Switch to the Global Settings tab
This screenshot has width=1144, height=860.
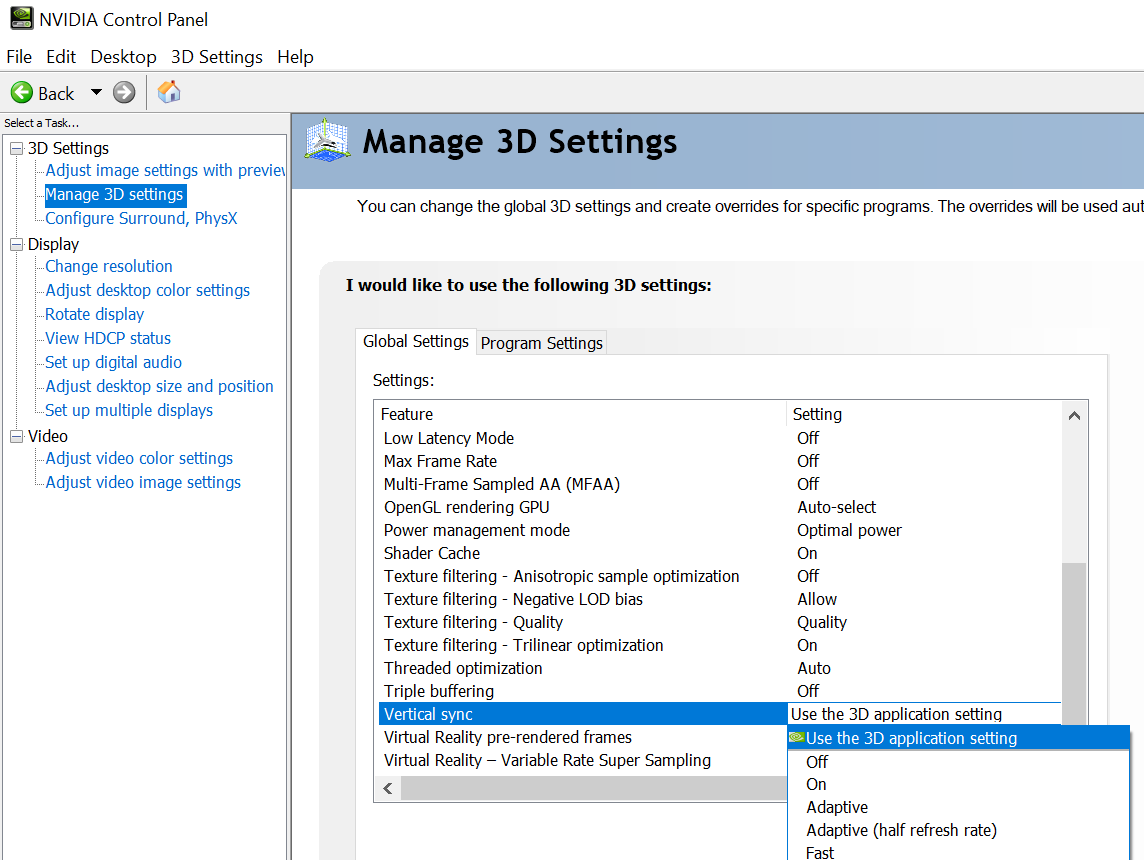pos(416,341)
